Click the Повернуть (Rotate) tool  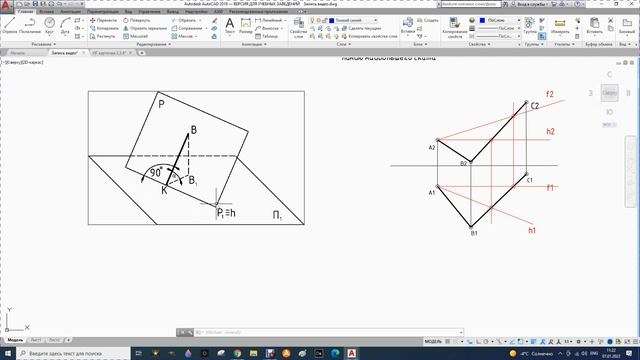[137, 20]
